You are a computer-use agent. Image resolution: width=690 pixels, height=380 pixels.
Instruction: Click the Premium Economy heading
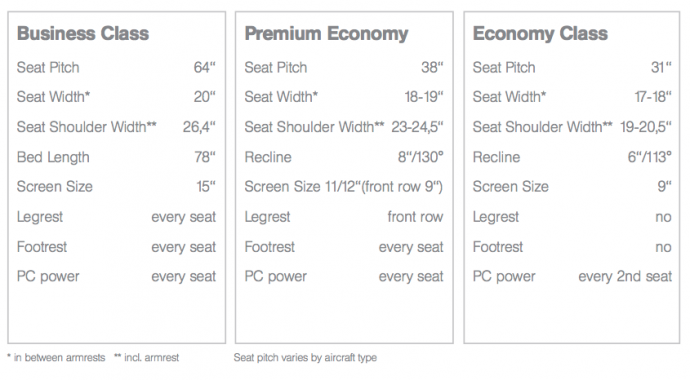coord(326,34)
